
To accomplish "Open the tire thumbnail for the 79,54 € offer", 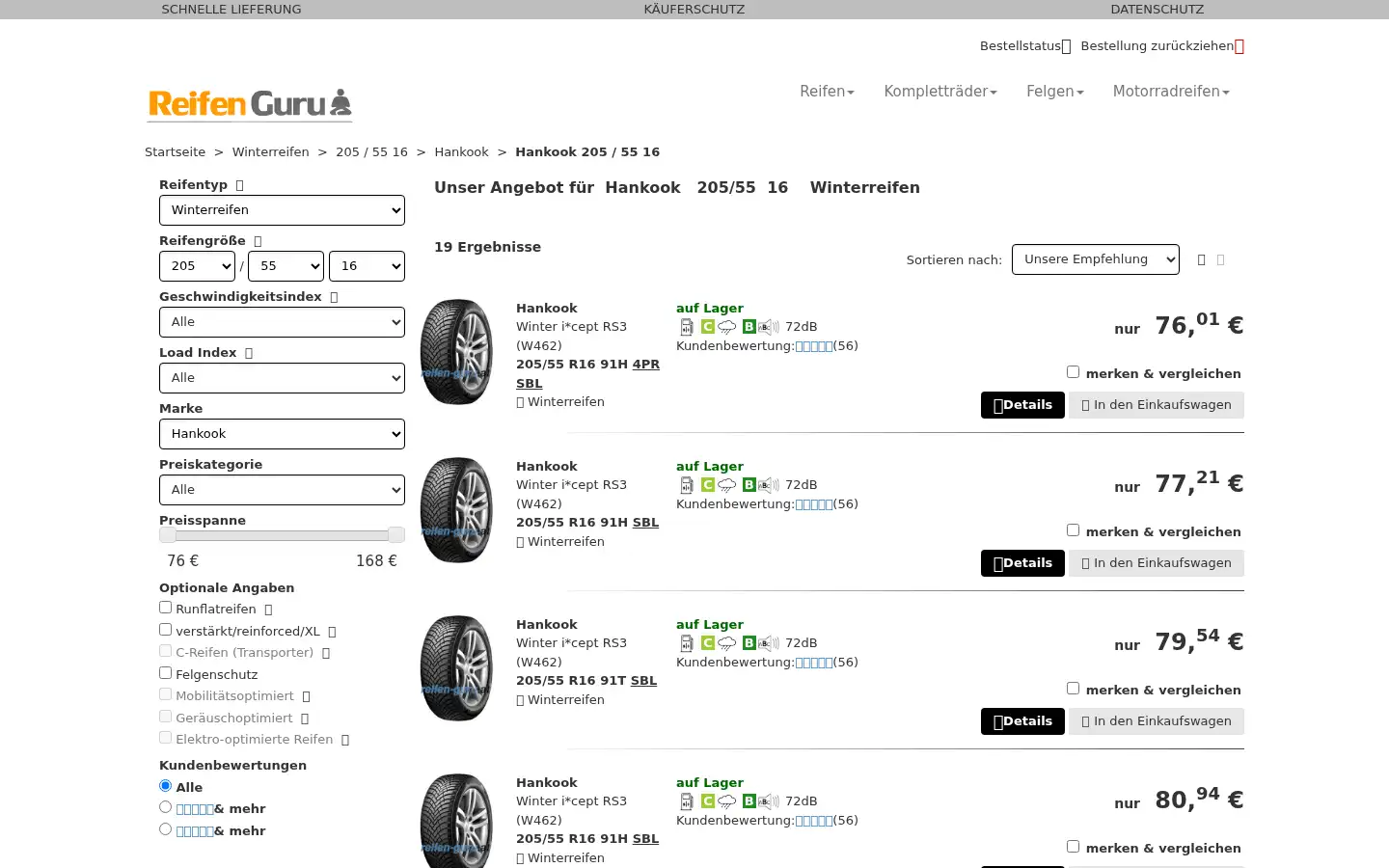I will coord(456,668).
